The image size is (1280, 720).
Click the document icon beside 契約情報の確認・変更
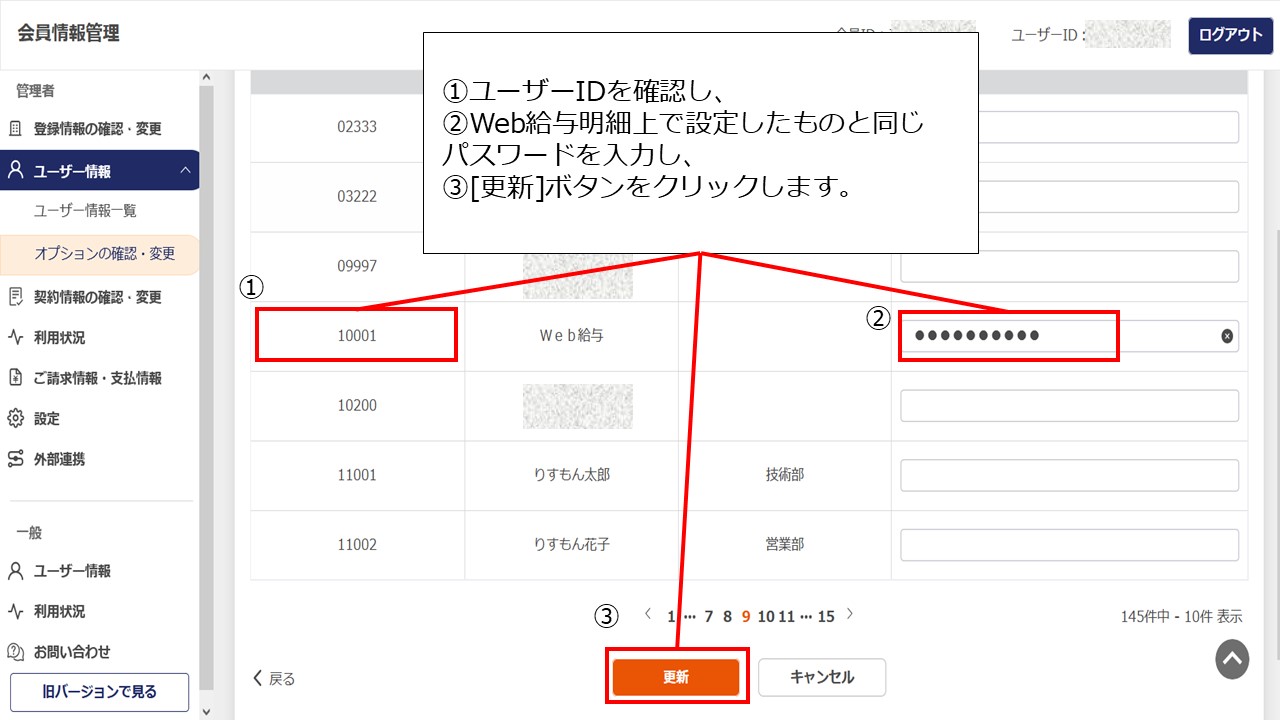[x=15, y=297]
